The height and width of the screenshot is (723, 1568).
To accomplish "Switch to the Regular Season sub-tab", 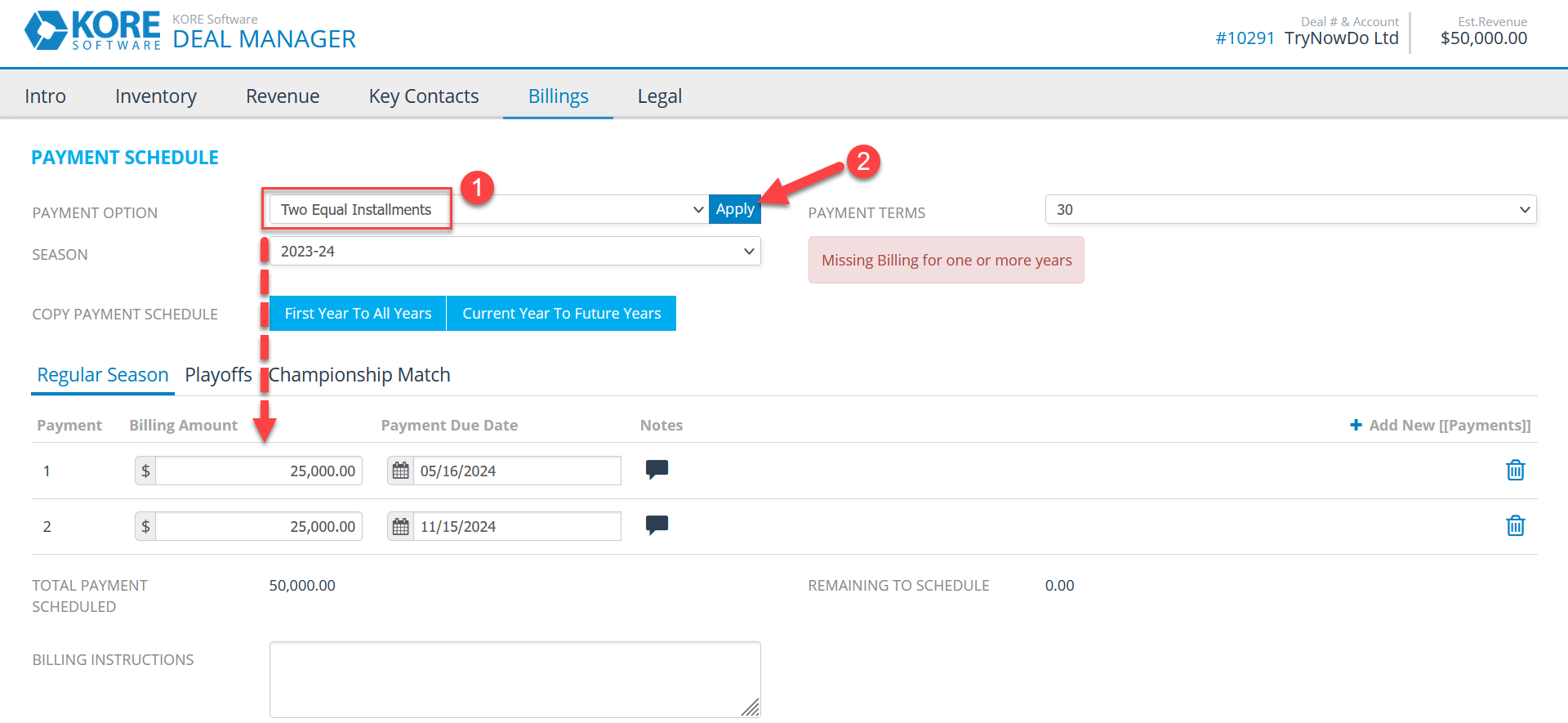I will [x=103, y=375].
